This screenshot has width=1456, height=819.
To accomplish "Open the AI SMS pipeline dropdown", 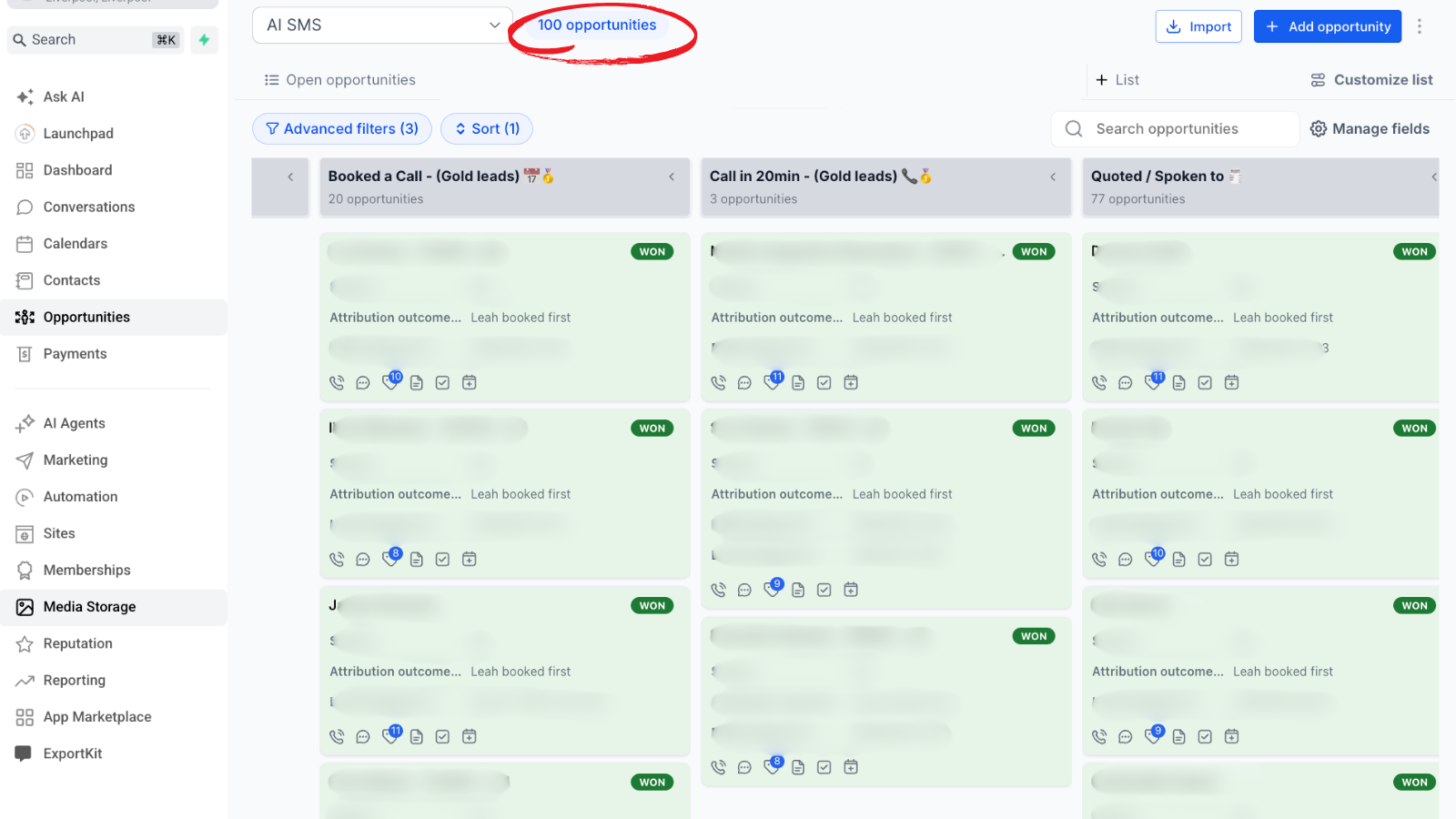I will [x=382, y=25].
